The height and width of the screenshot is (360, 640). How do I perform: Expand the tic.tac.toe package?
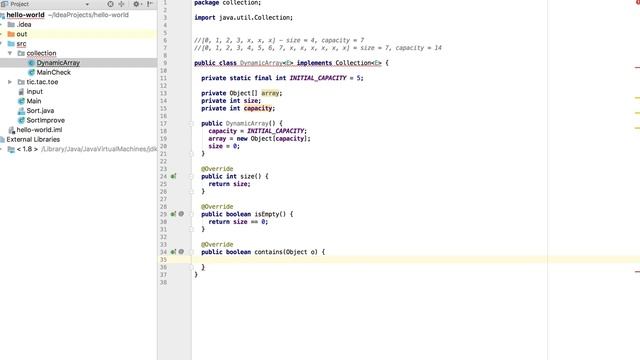[10, 82]
